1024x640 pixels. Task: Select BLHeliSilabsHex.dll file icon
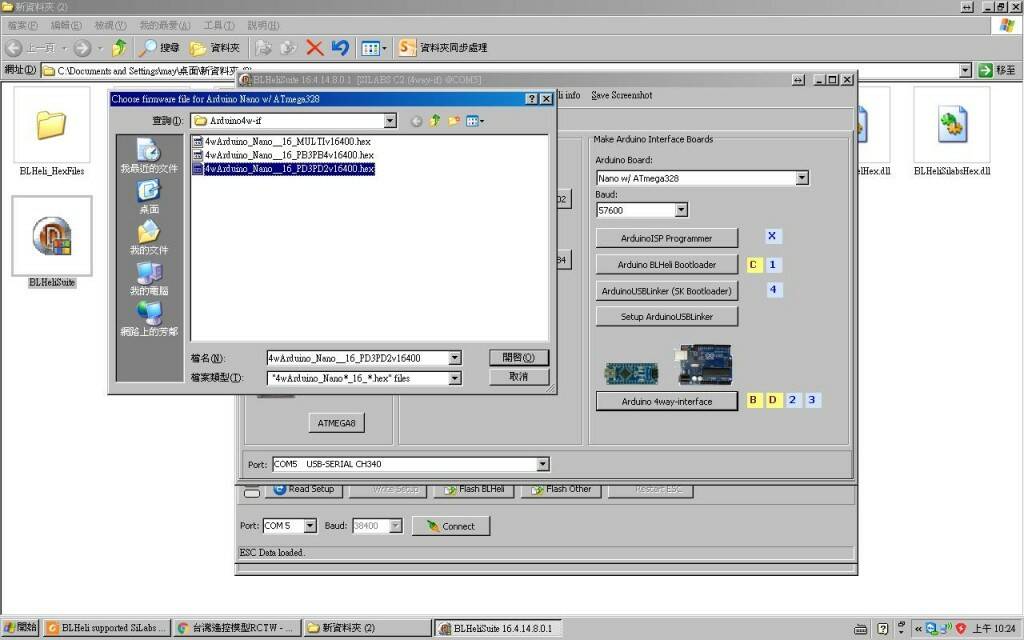click(x=952, y=133)
